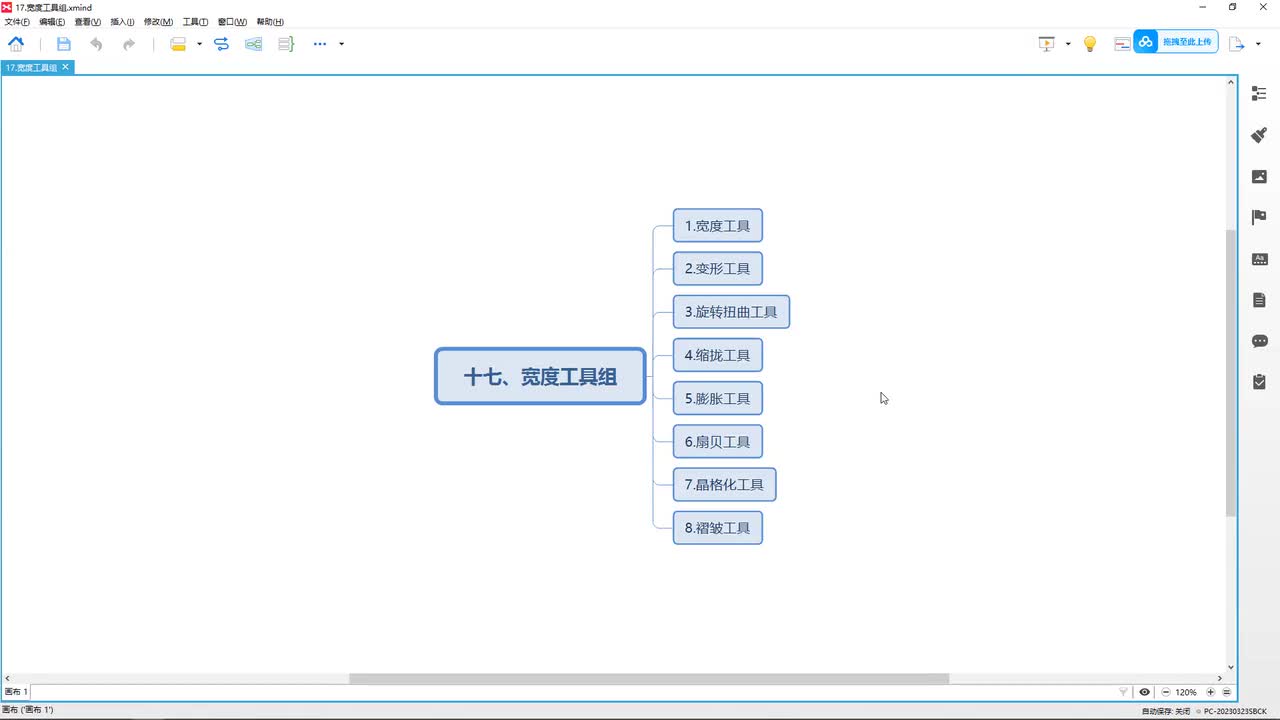1280x720 pixels.
Task: Open the 修改 menu
Action: 158,22
